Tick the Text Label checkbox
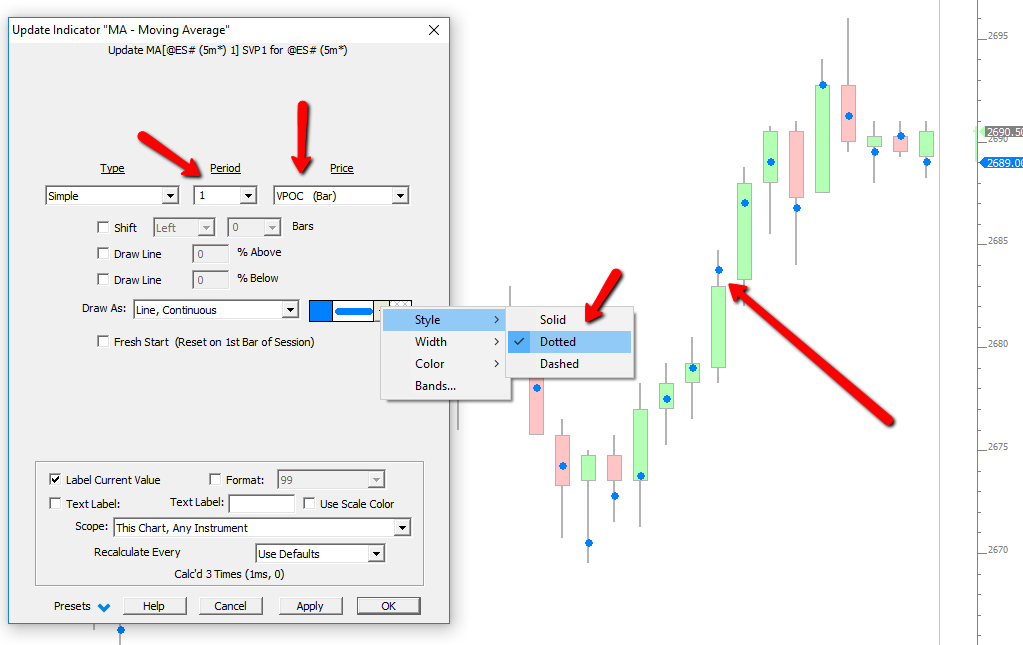The height and width of the screenshot is (645, 1023). click(55, 503)
